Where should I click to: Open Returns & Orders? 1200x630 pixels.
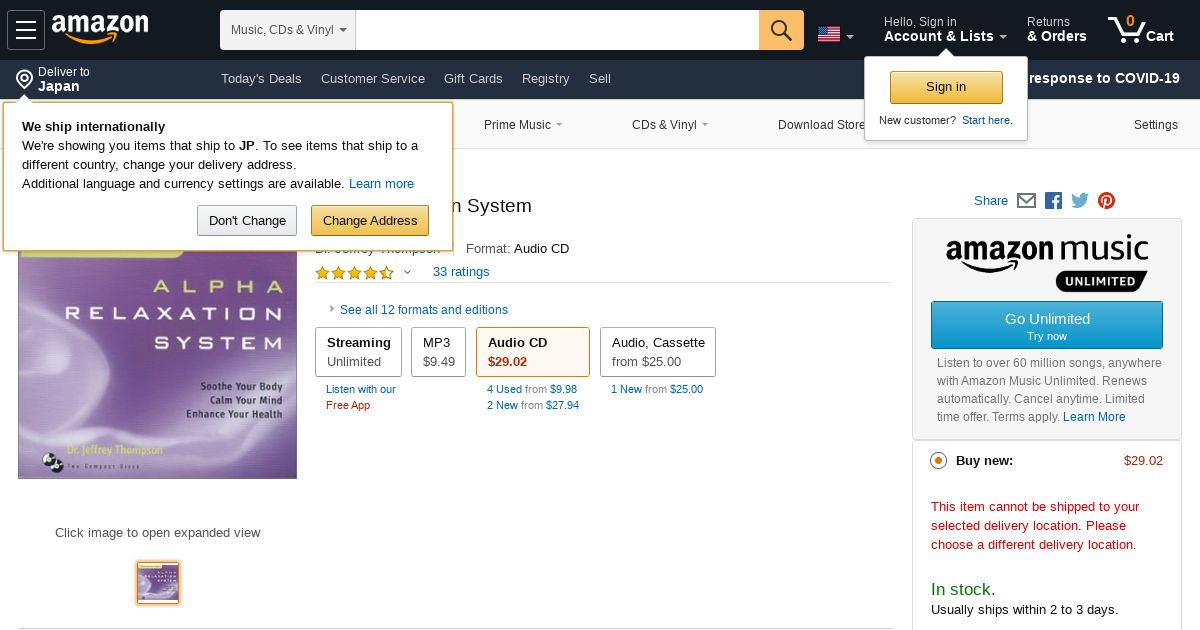click(1056, 29)
